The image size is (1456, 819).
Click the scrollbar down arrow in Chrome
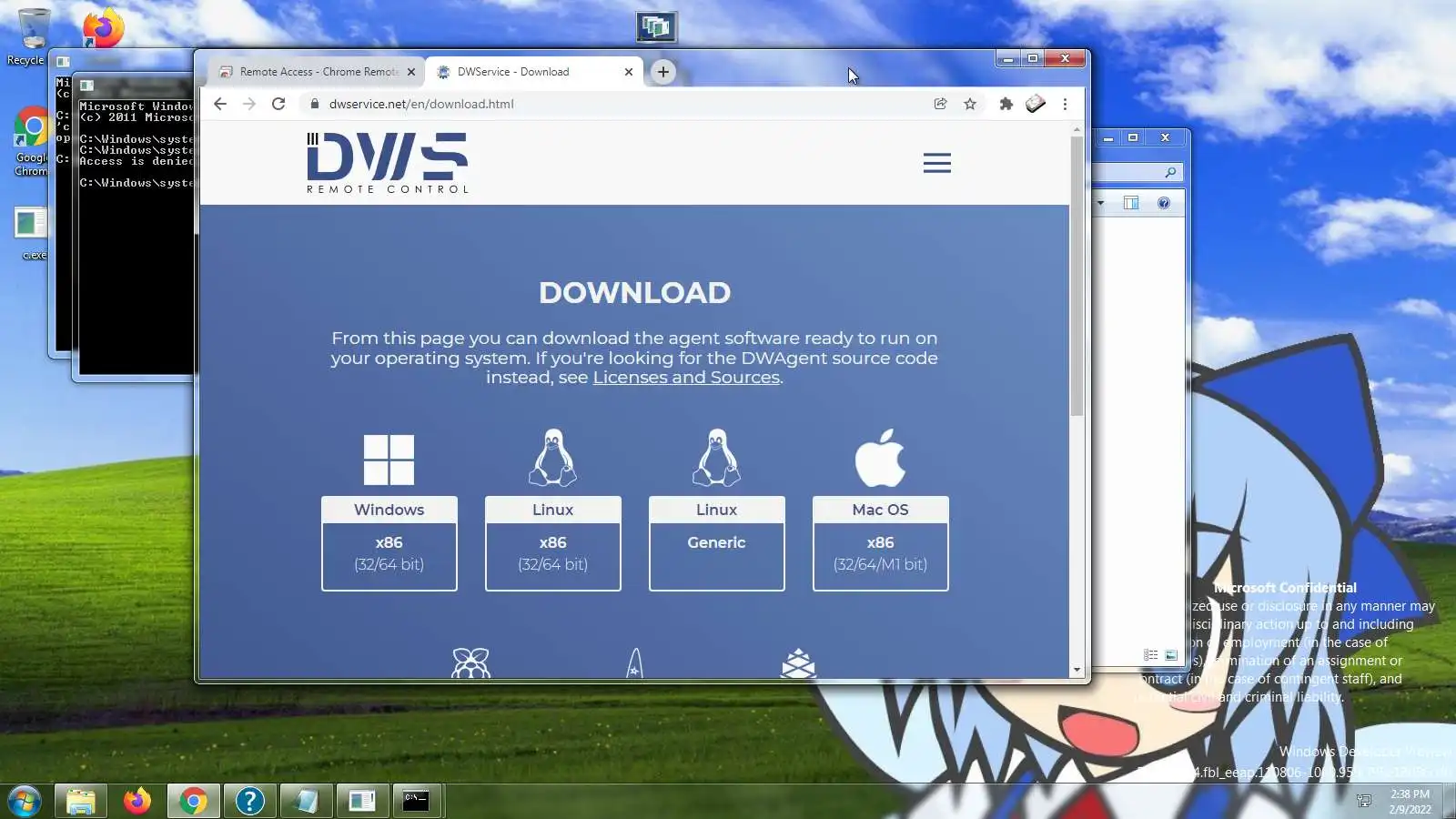(x=1077, y=670)
